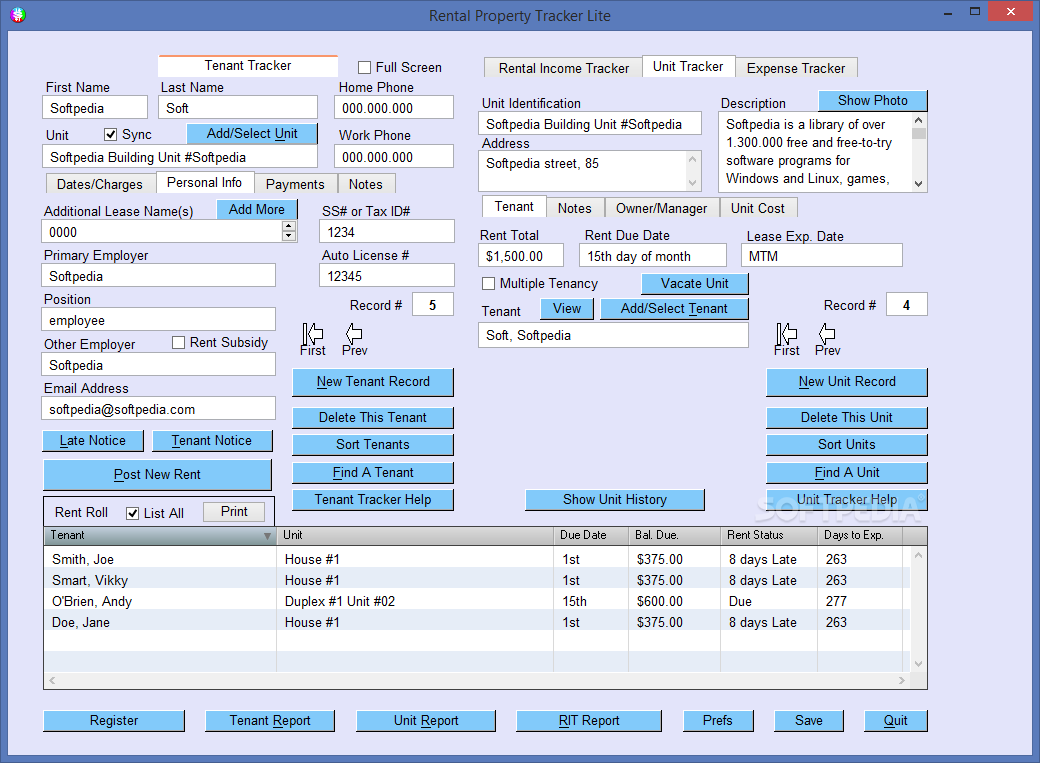
Task: Click the Rent Total field
Action: tap(521, 256)
